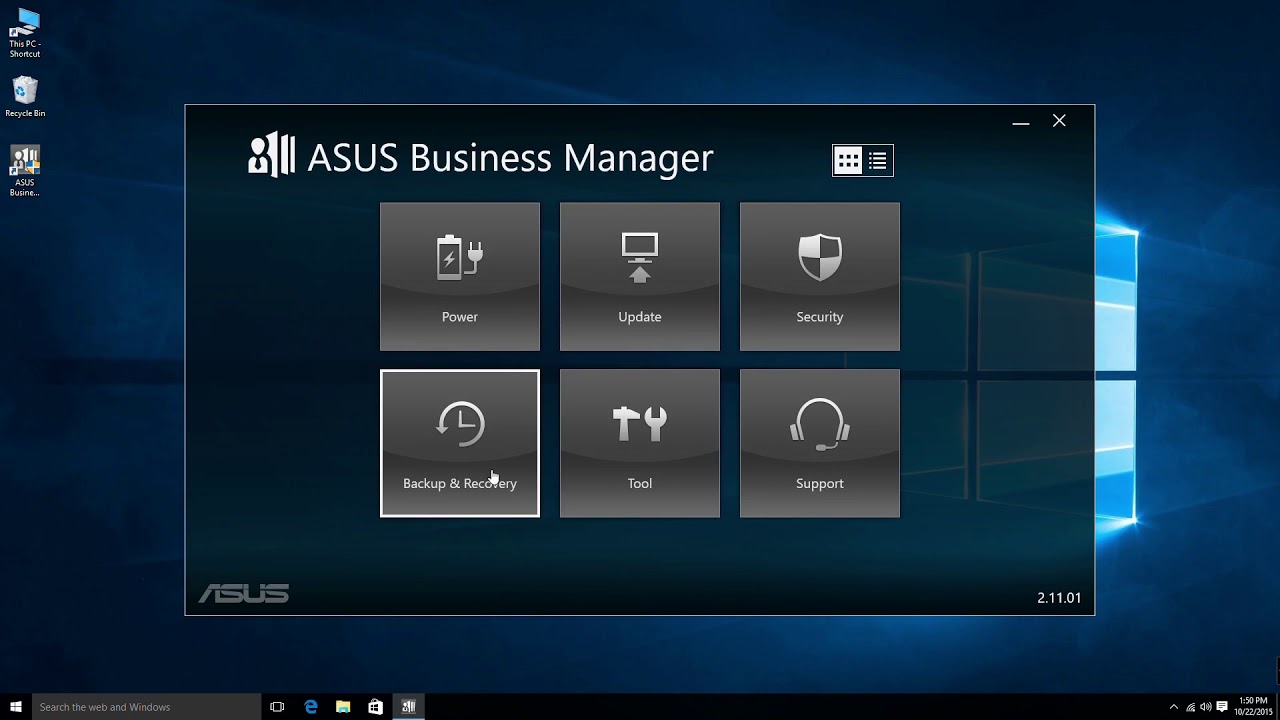Open Task View from the taskbar
The image size is (1280, 720).
[278, 706]
